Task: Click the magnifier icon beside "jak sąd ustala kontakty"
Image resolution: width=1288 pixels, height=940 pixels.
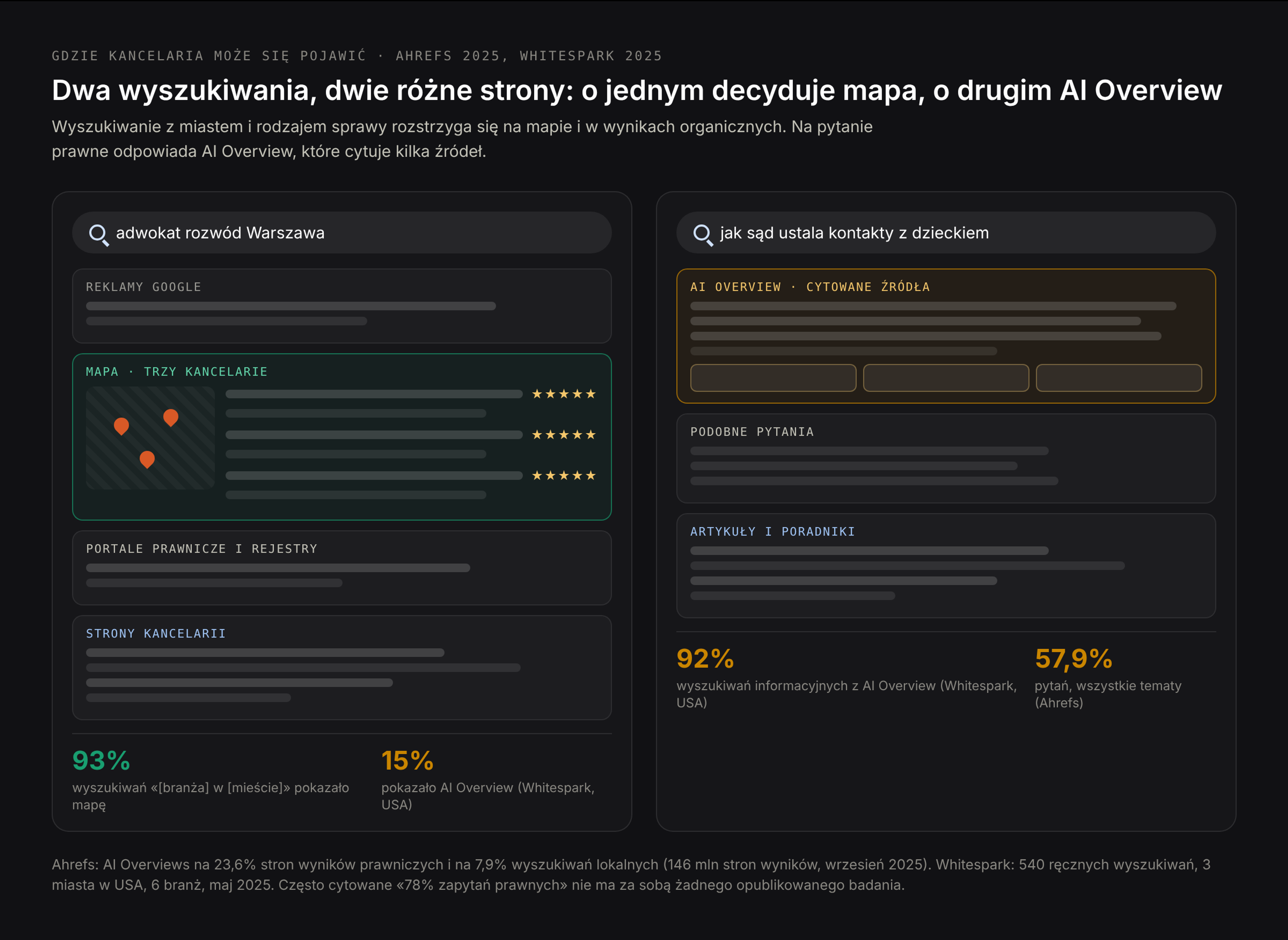Action: (x=703, y=234)
